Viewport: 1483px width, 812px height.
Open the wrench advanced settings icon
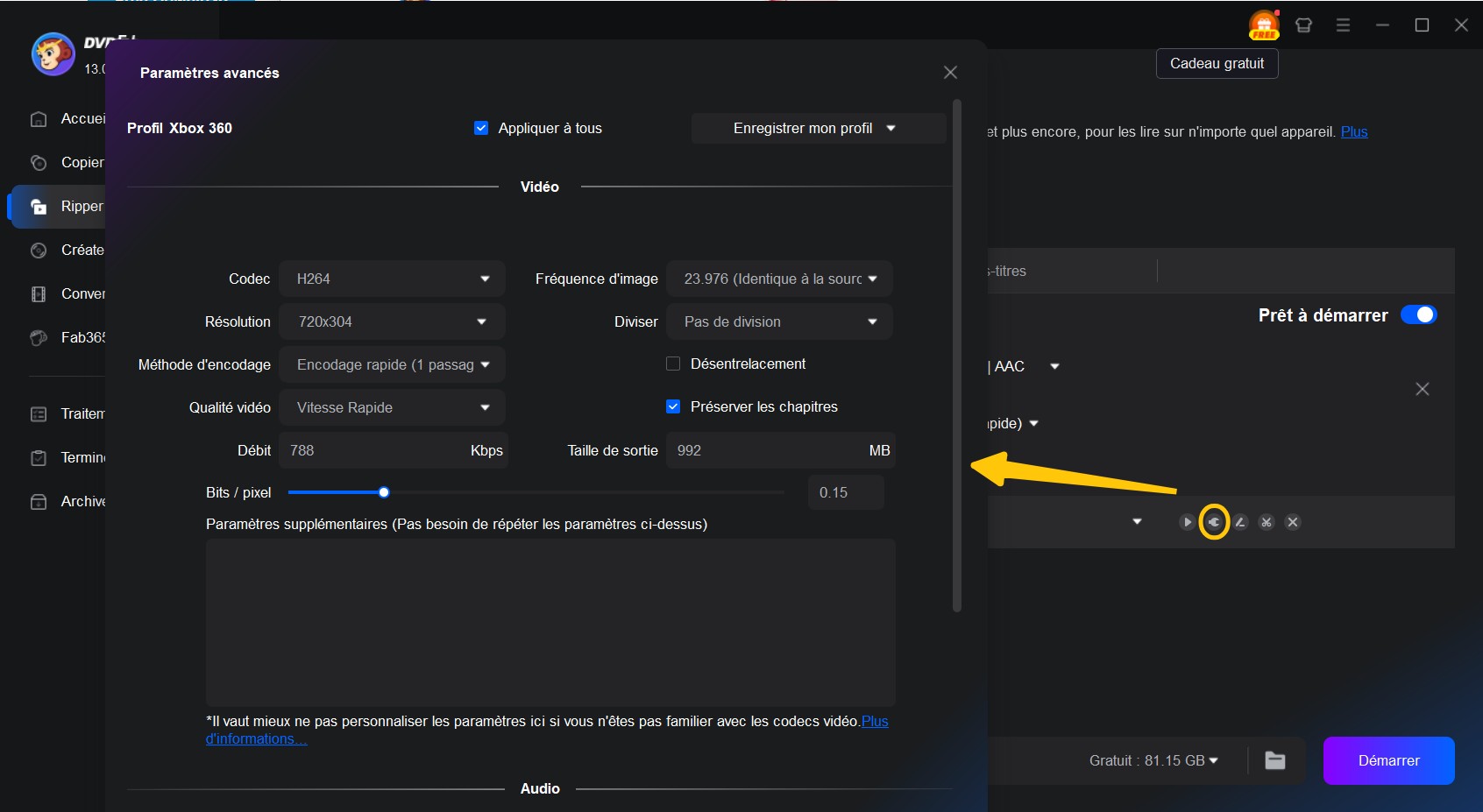pos(1215,522)
